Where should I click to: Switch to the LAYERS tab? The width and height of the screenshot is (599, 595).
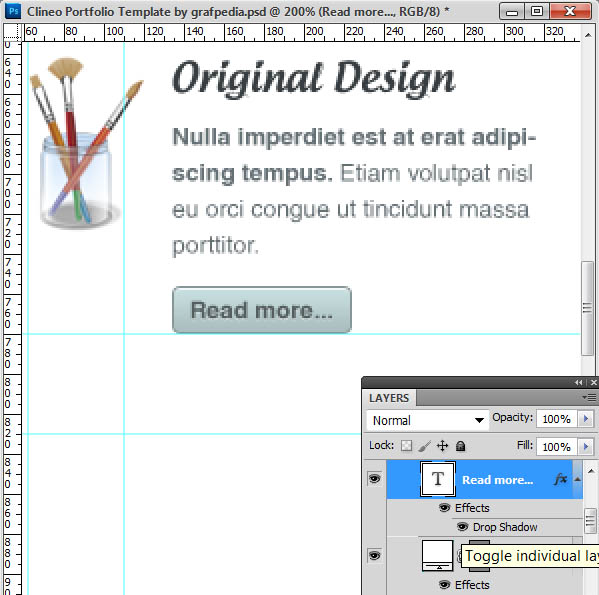(389, 398)
